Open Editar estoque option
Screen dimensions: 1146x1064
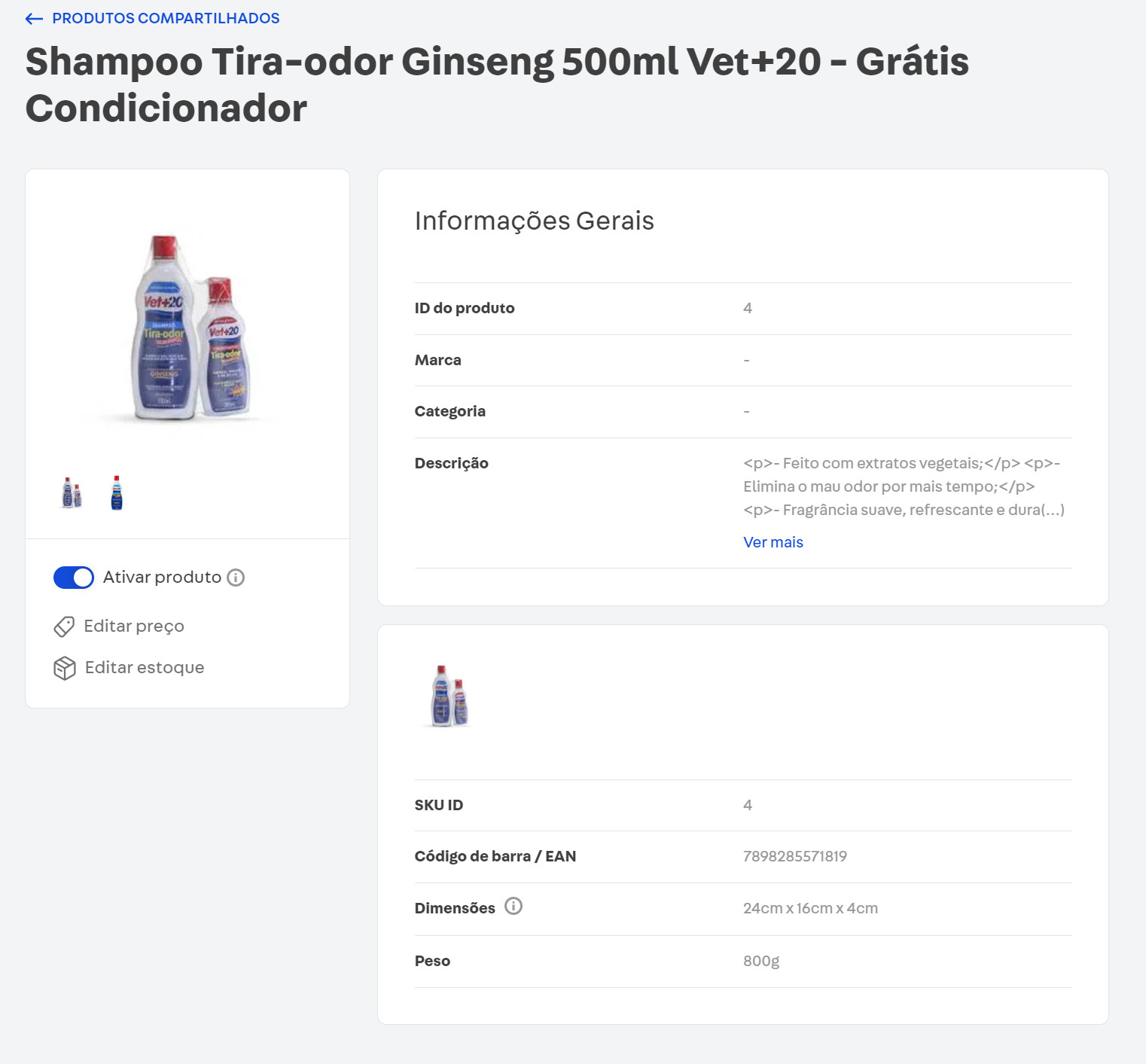pos(145,668)
